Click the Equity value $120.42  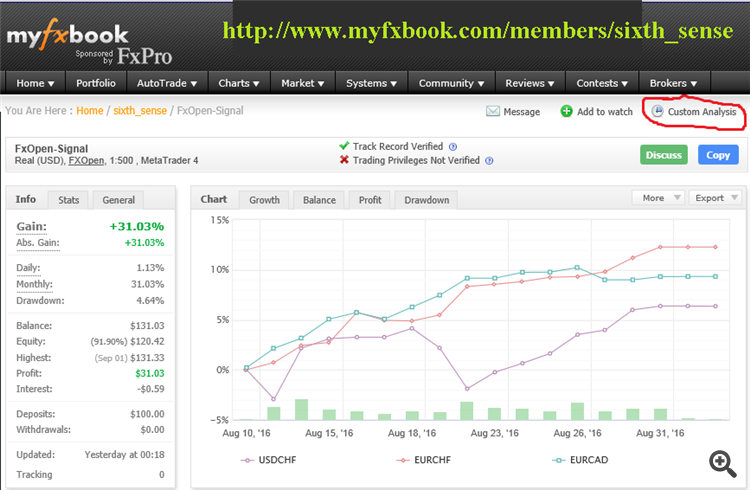tap(147, 341)
